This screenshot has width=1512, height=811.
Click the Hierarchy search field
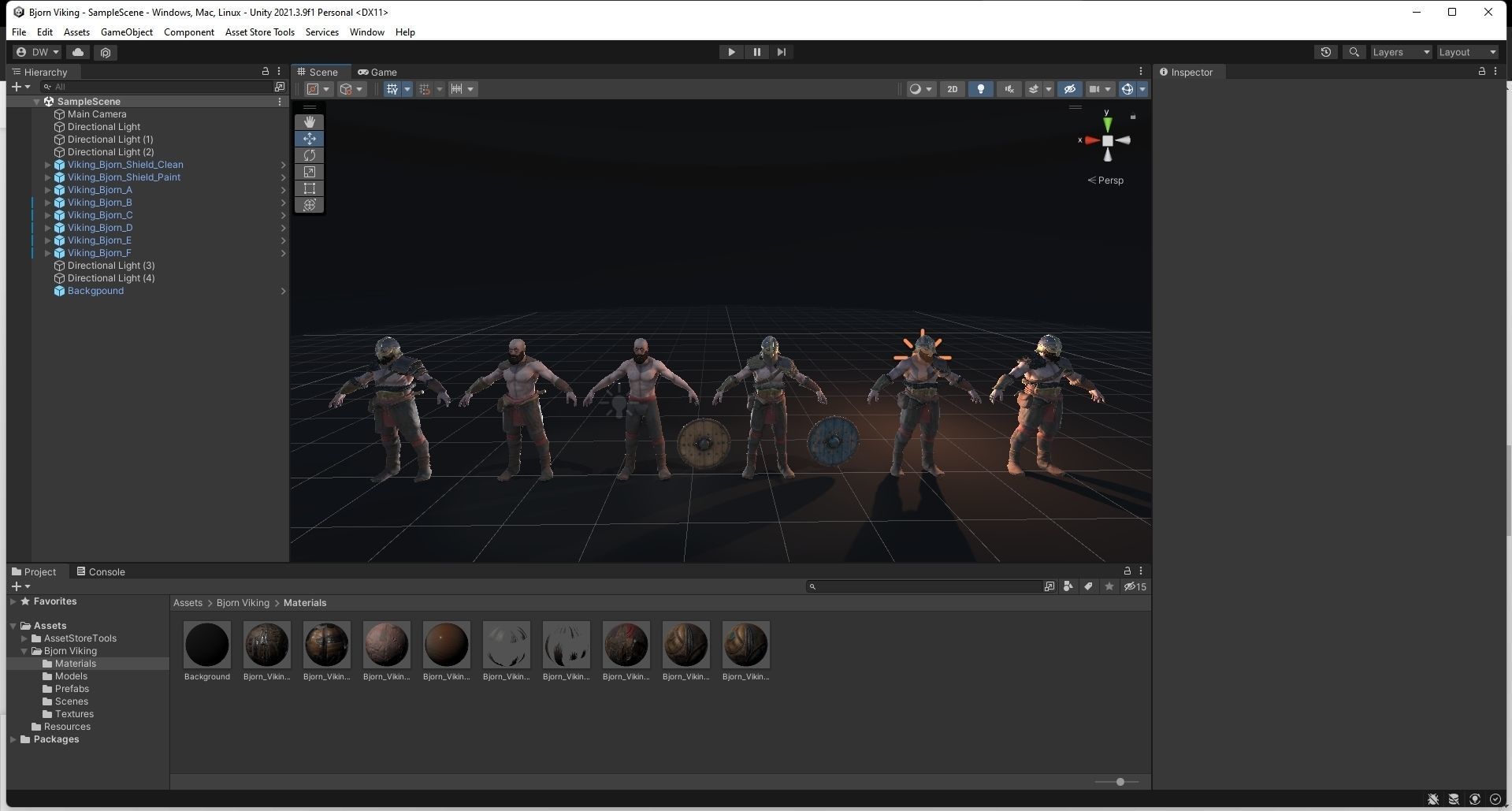pos(155,87)
